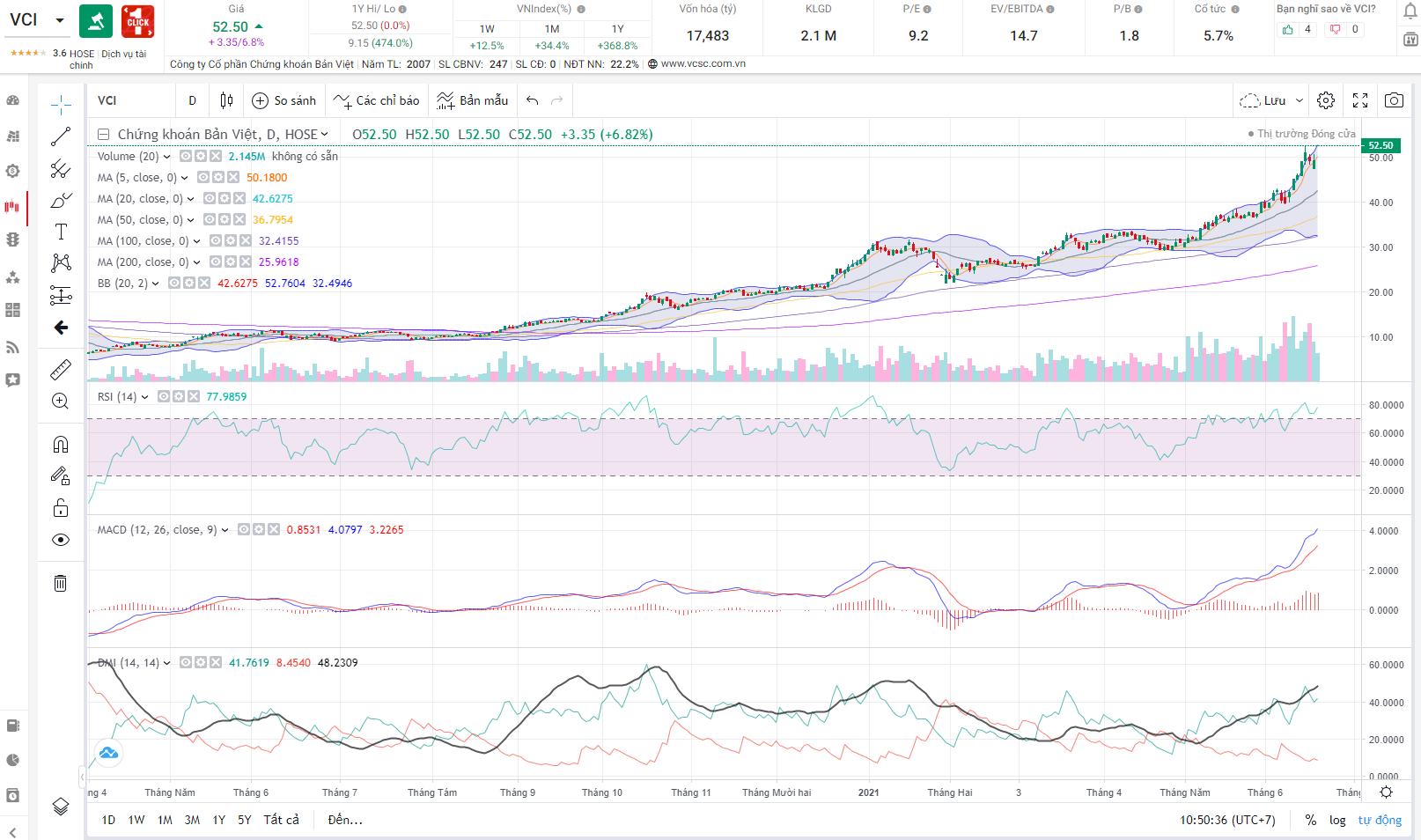1421x840 pixels.
Task: Take a chart snapshot with camera icon
Action: click(x=1394, y=100)
